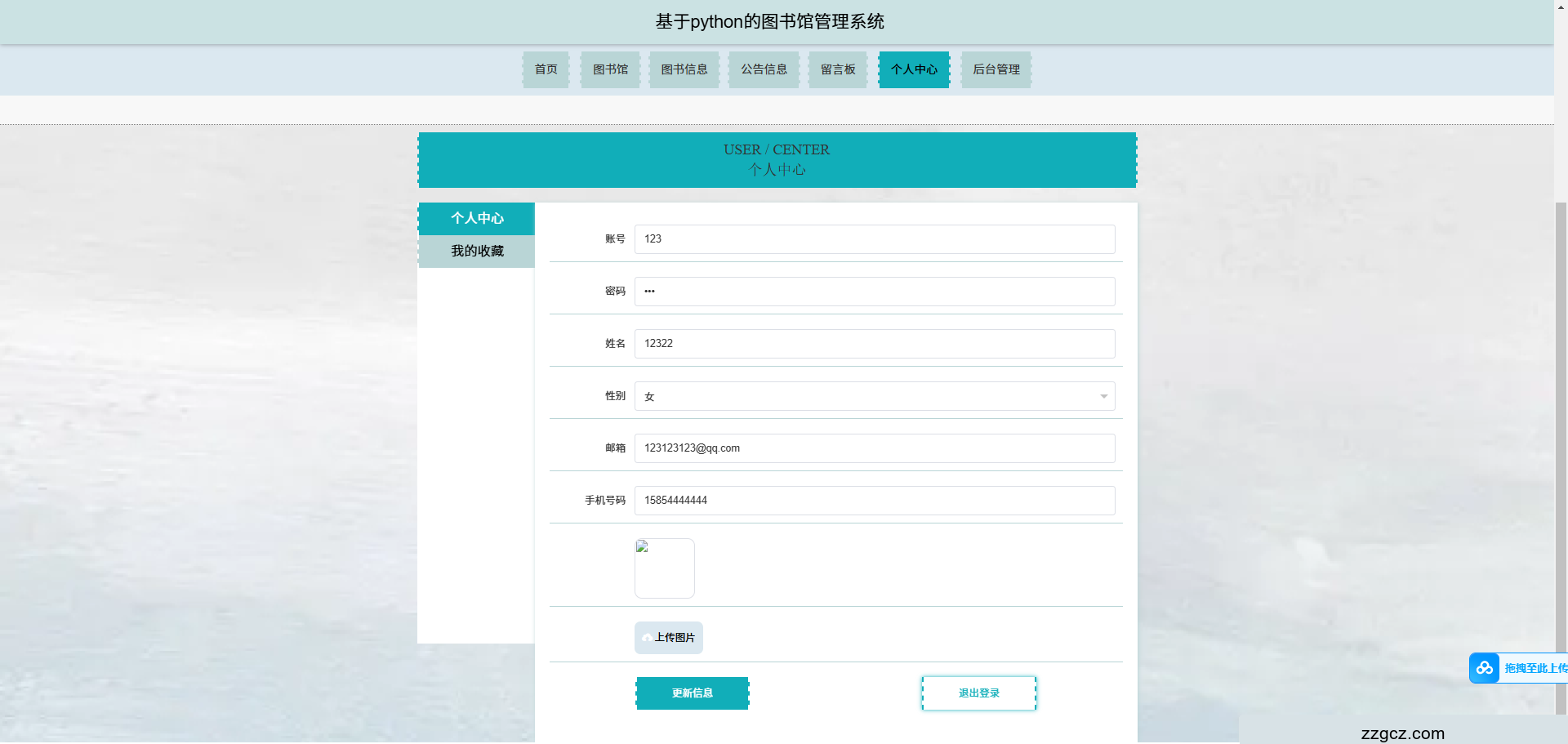Screen dimensions: 1568x744
Task: Click the 手机号码 phone number field
Action: tap(874, 500)
